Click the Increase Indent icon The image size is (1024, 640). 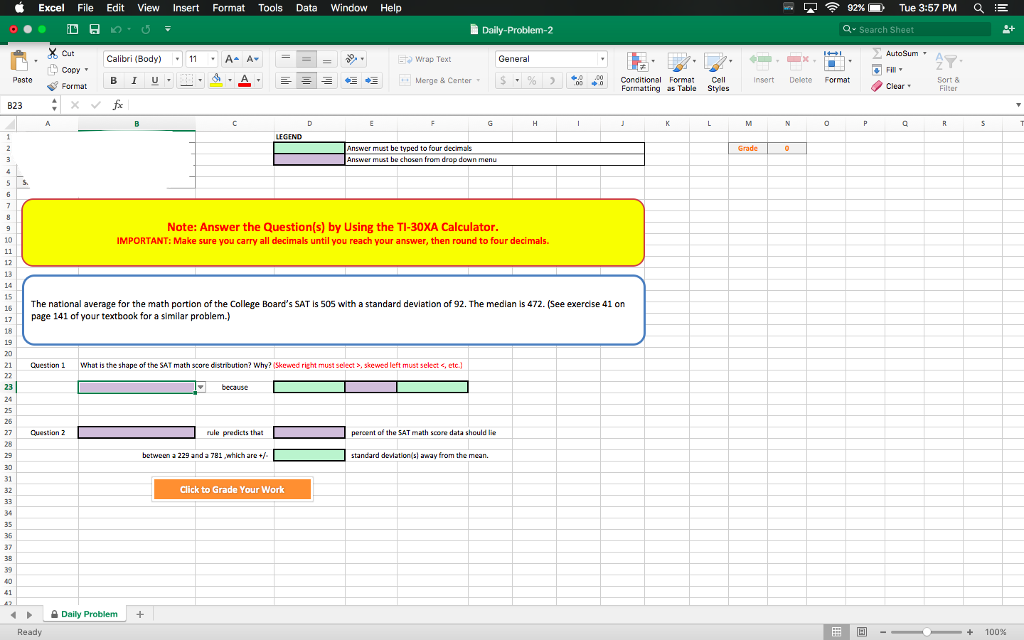[x=372, y=80]
